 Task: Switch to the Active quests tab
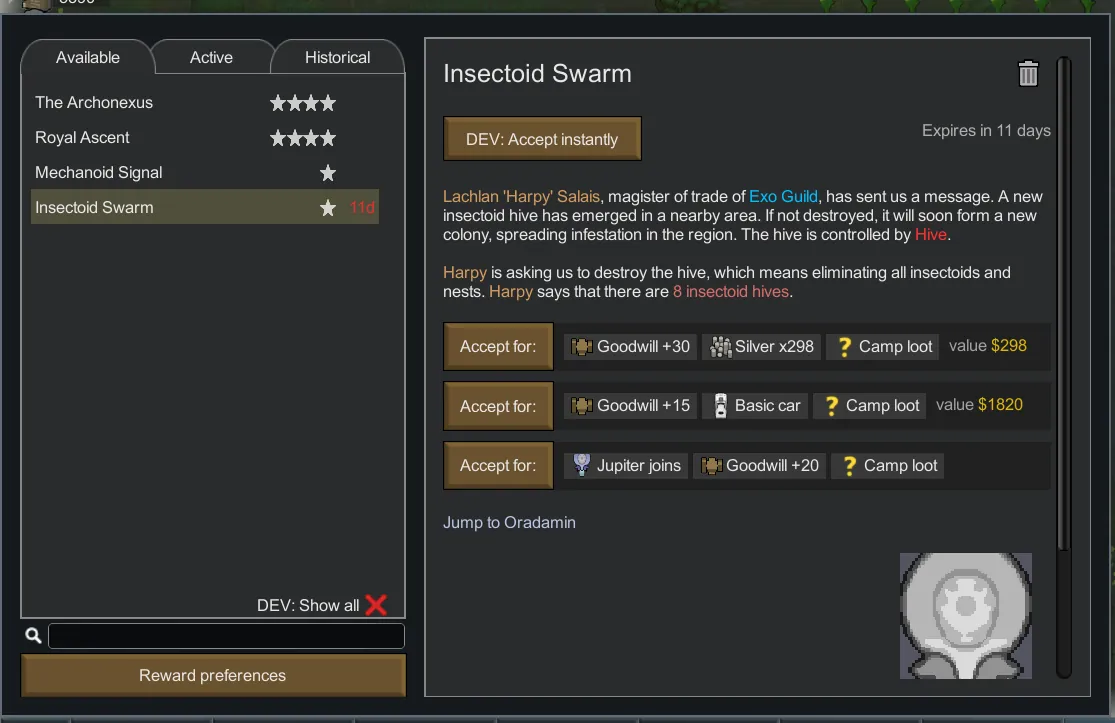pyautogui.click(x=211, y=58)
